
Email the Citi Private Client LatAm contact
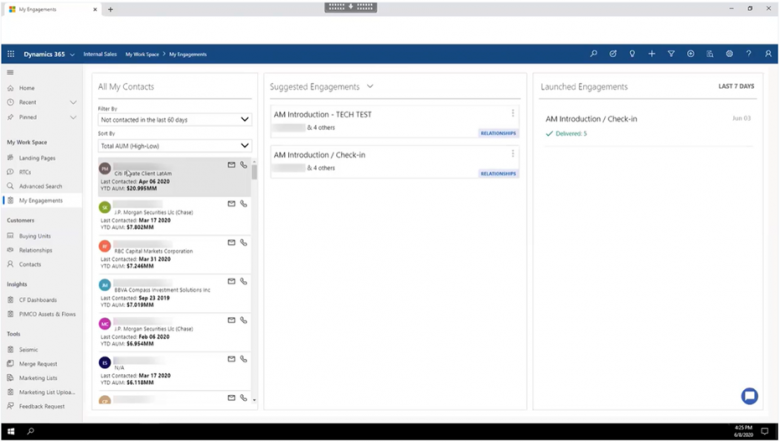[x=231, y=165]
